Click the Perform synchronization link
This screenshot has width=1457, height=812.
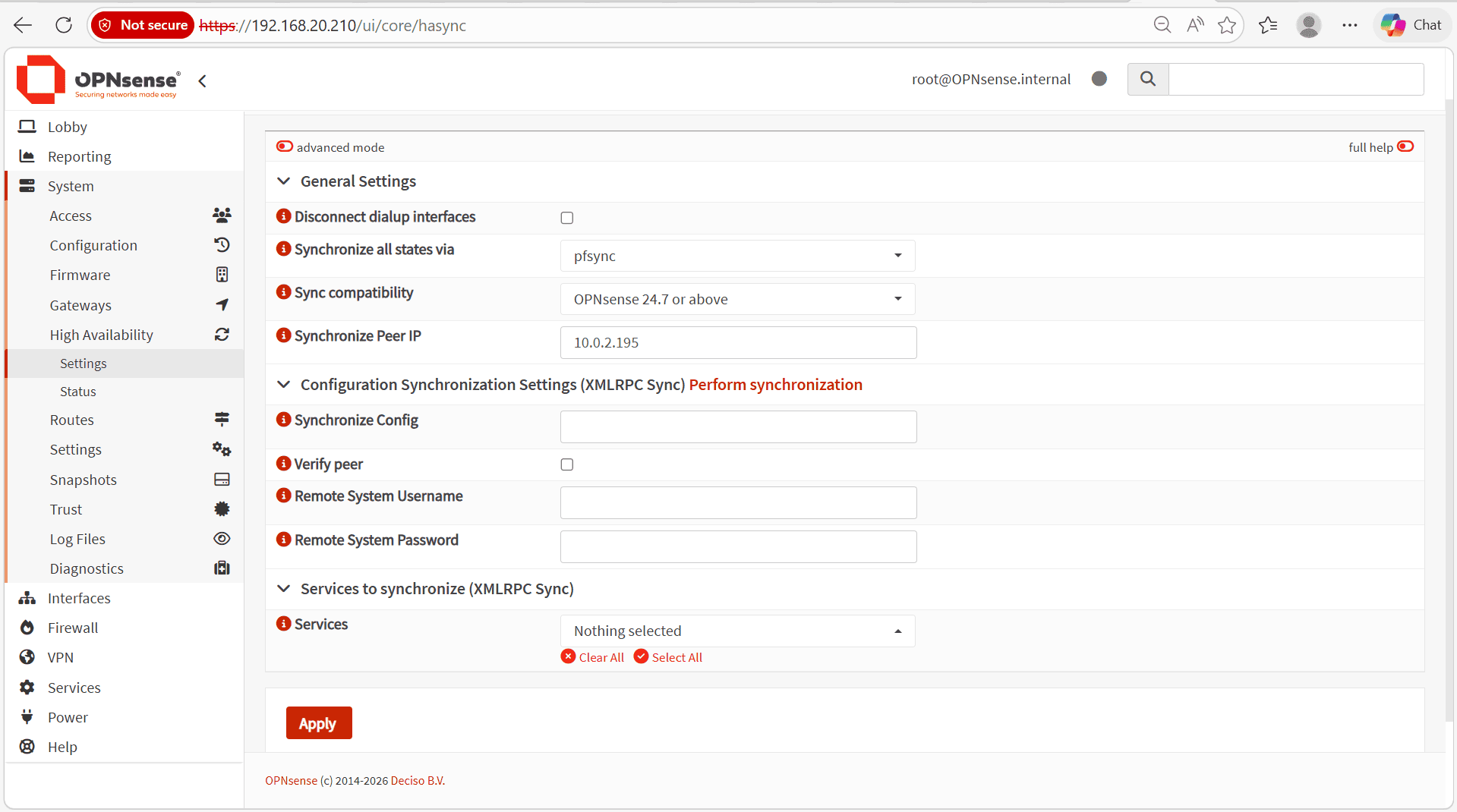point(775,385)
